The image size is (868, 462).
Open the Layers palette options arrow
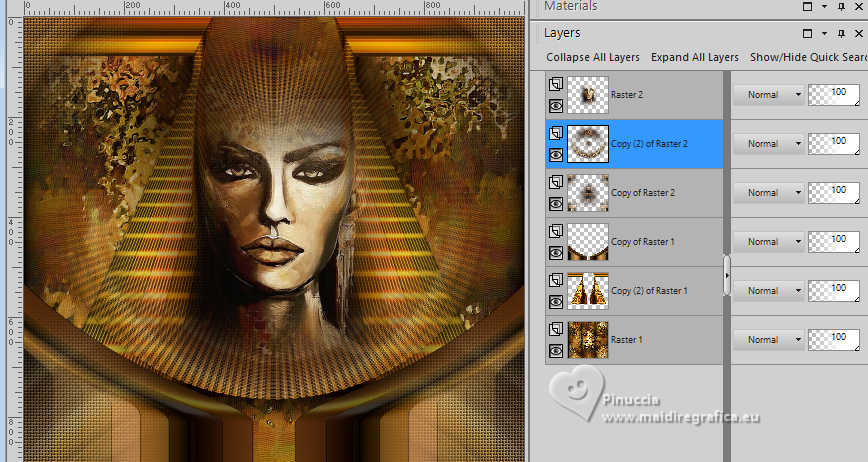click(824, 34)
